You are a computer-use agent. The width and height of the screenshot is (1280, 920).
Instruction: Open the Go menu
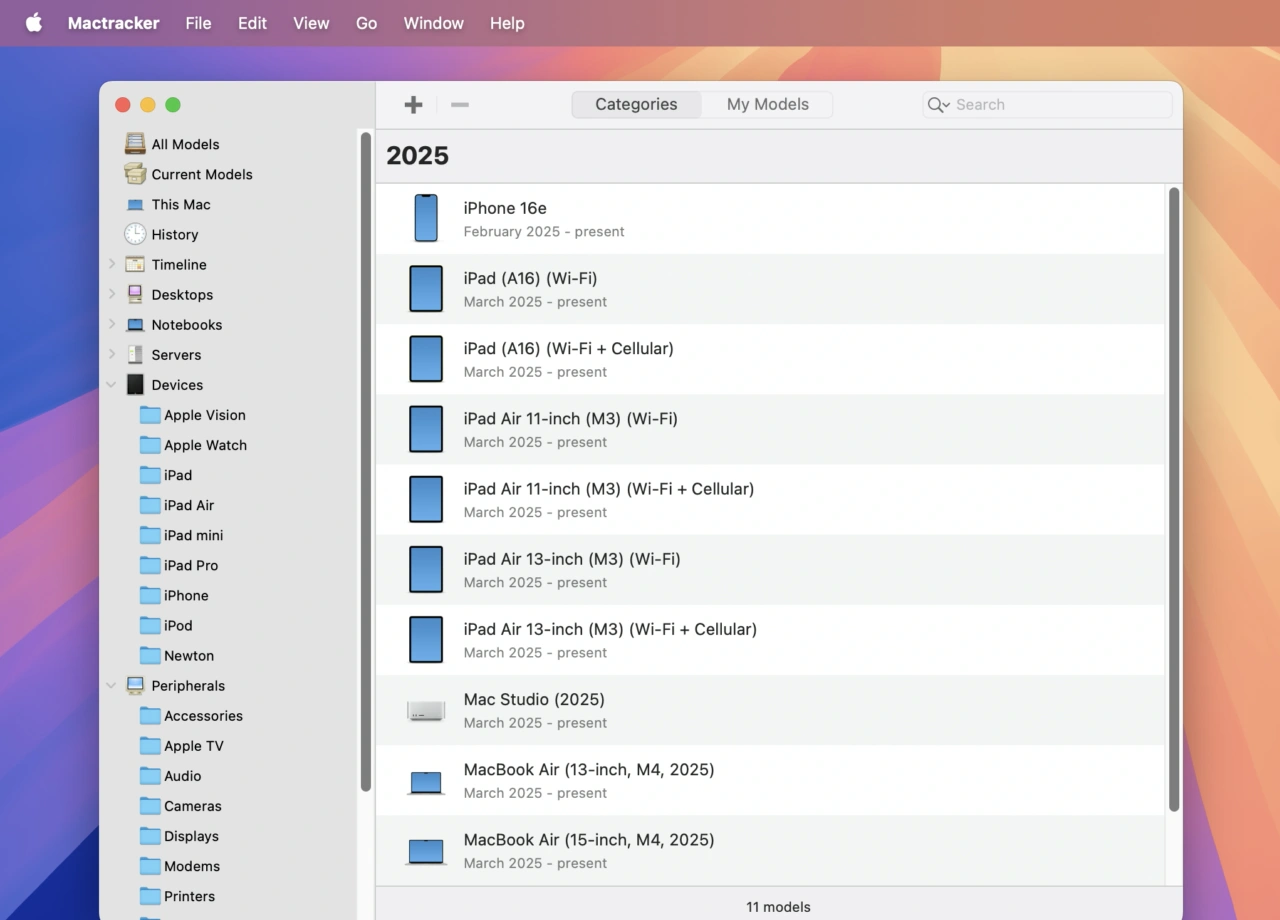tap(366, 23)
